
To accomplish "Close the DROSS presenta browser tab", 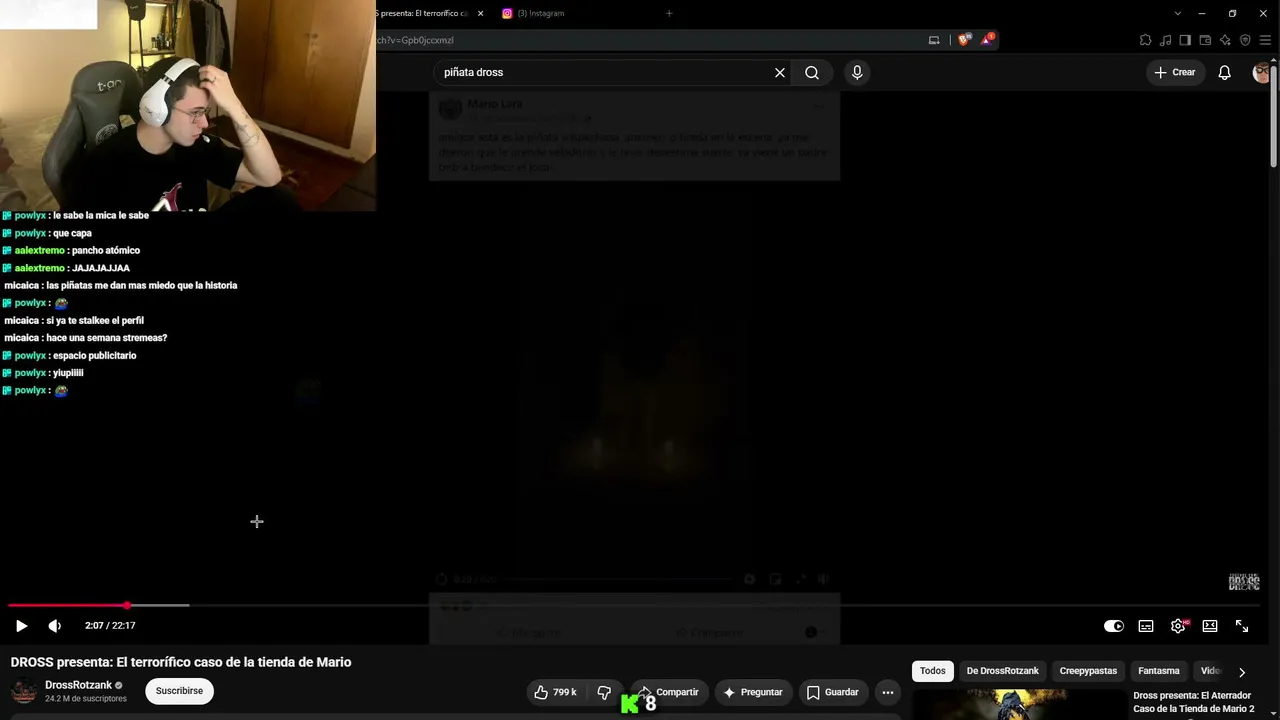I will (x=480, y=13).
